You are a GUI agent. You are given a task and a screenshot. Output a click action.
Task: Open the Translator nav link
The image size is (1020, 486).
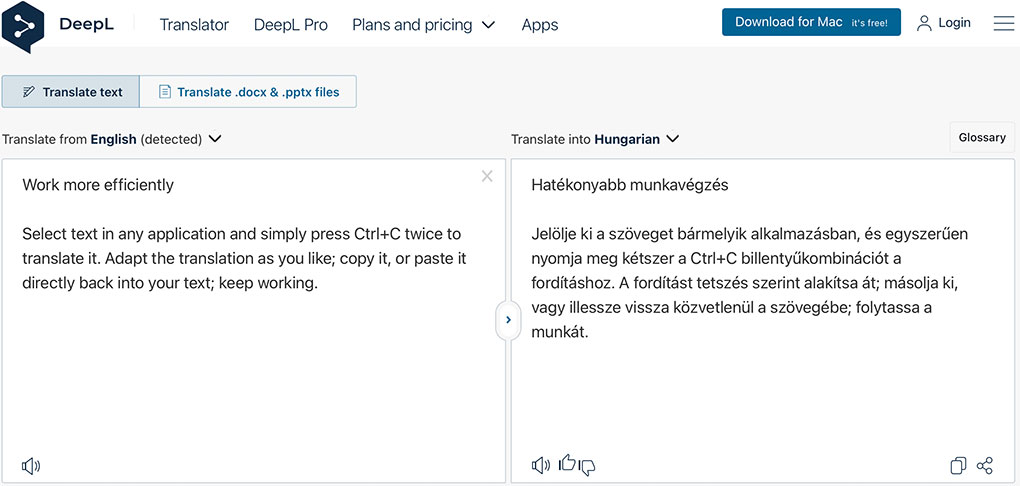[x=195, y=25]
